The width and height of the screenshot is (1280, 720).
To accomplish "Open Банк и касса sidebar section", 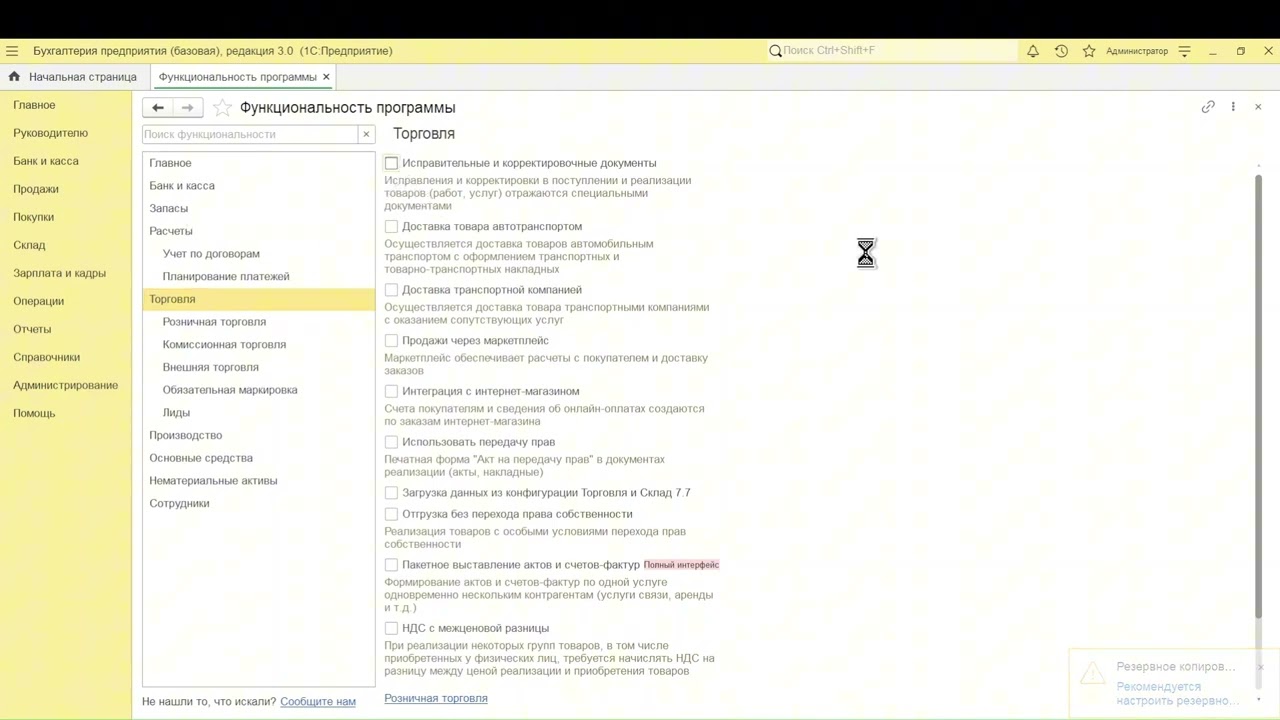I will click(46, 161).
